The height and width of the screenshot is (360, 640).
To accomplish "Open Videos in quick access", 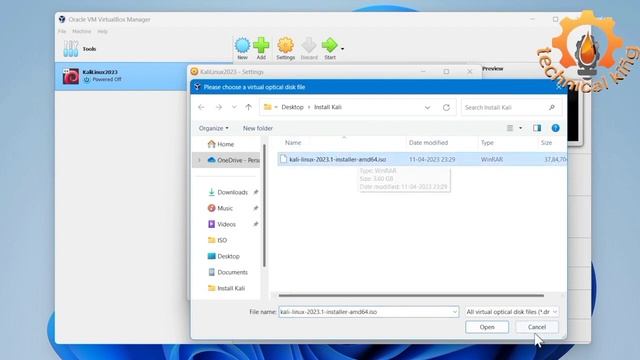I will point(222,224).
